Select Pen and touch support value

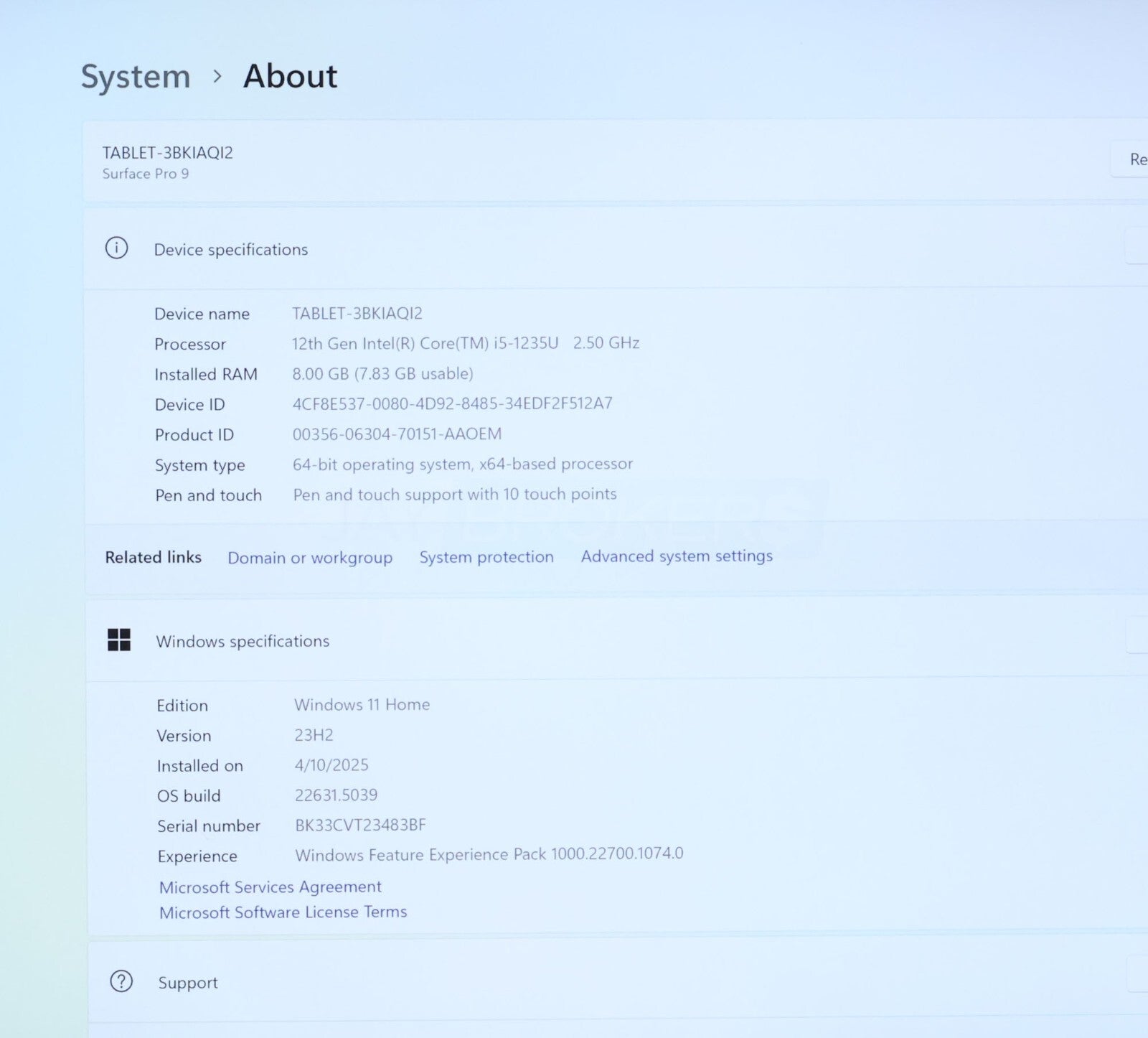(455, 495)
